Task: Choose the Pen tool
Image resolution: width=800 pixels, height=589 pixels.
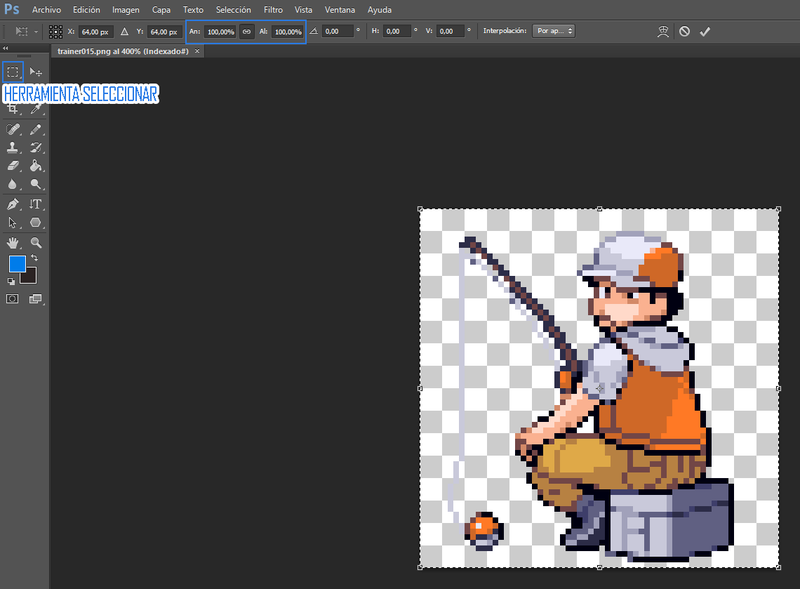Action: tap(13, 204)
